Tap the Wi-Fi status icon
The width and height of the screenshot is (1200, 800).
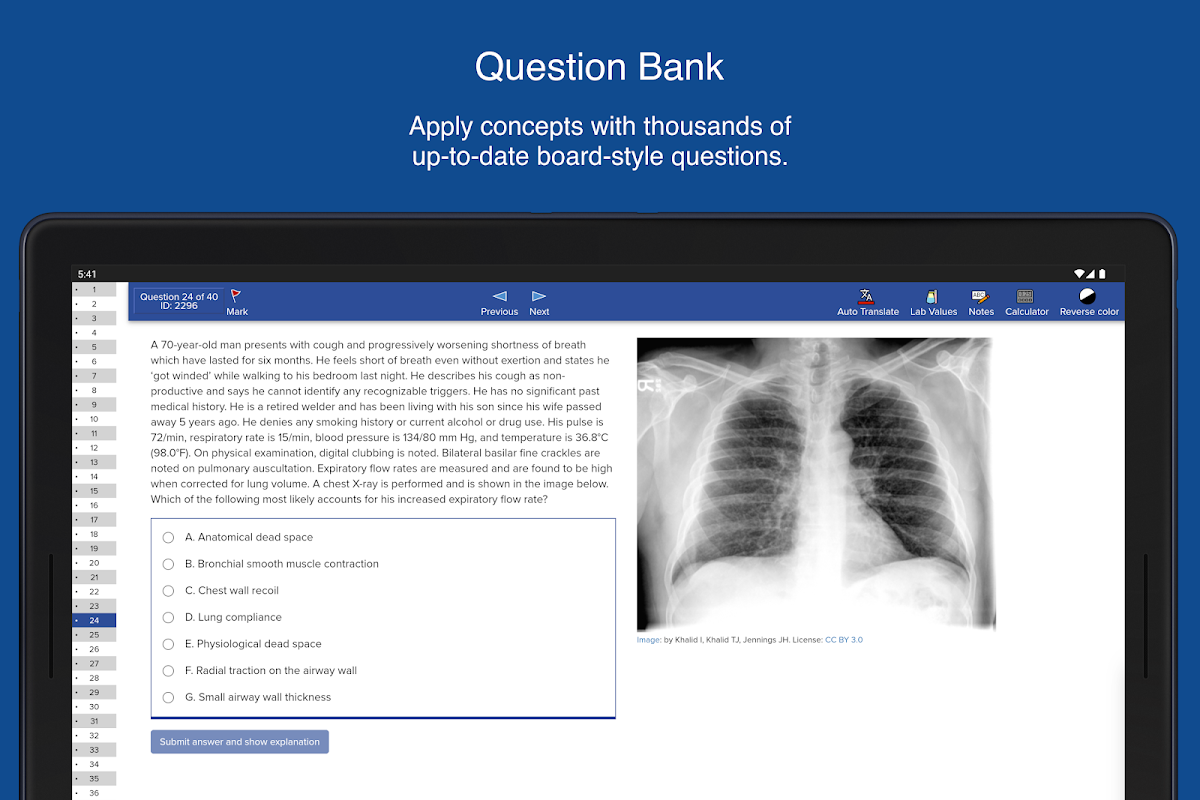[1080, 274]
